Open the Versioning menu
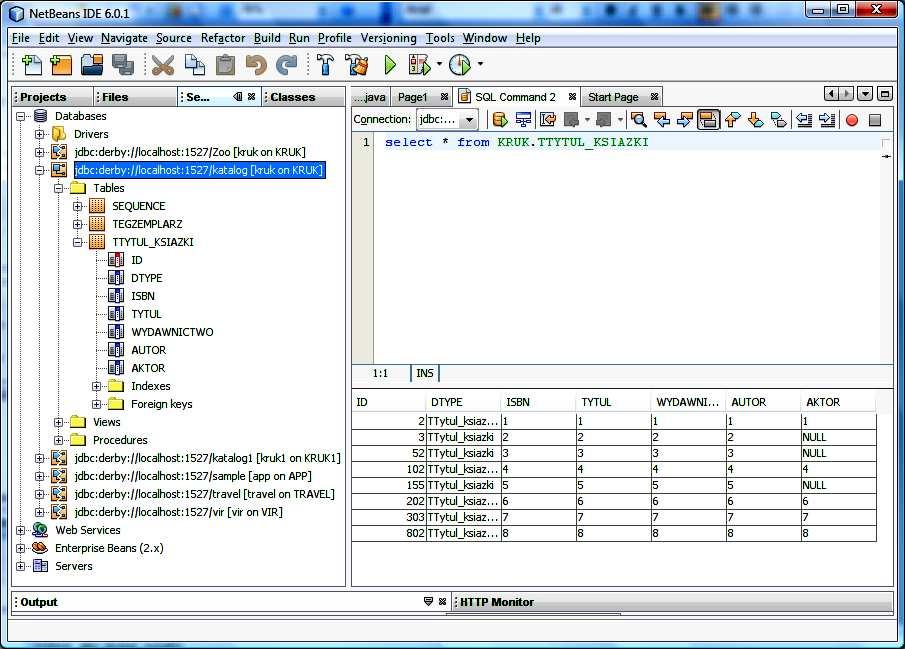 (x=388, y=38)
